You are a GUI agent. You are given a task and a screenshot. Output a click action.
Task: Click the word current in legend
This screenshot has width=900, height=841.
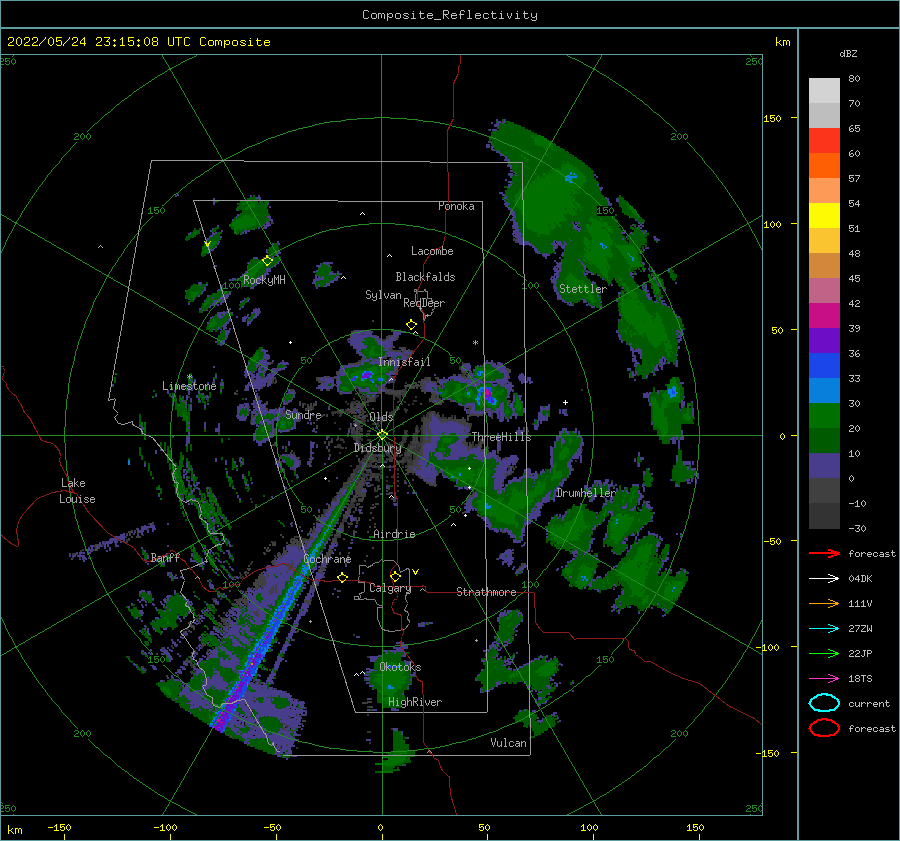(x=869, y=704)
